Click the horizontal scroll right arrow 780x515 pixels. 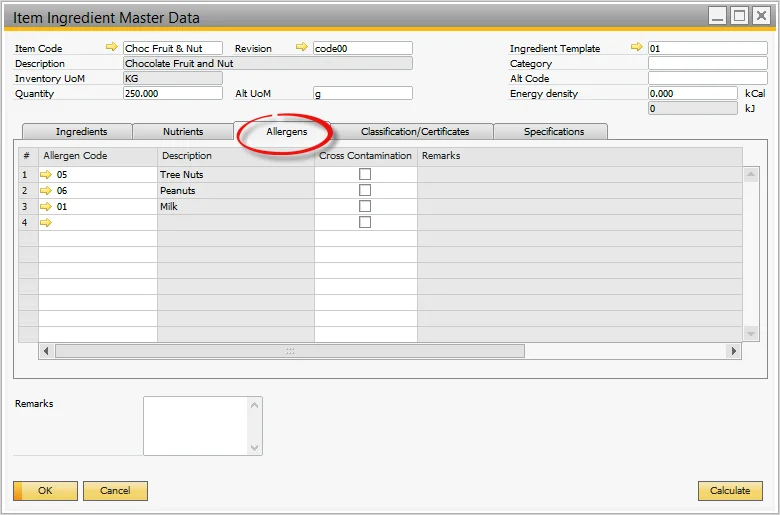pos(734,351)
